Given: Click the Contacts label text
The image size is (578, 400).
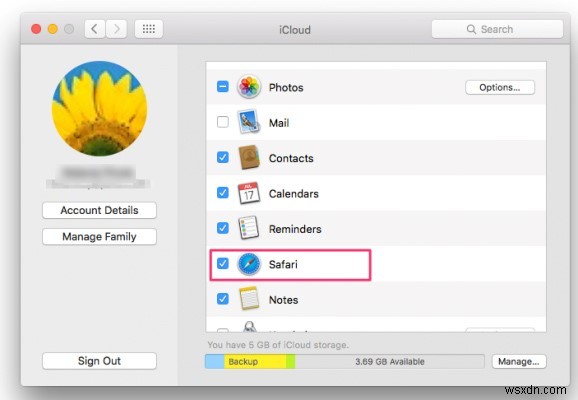Looking at the screenshot, I should 291,158.
